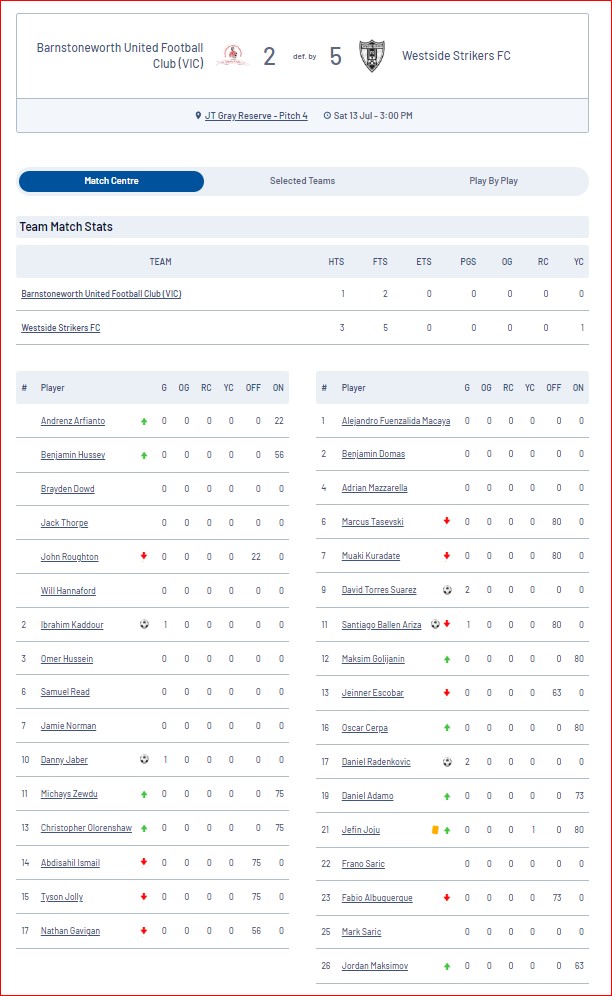
Task: Switch to the Selected Teams tab
Action: click(303, 181)
